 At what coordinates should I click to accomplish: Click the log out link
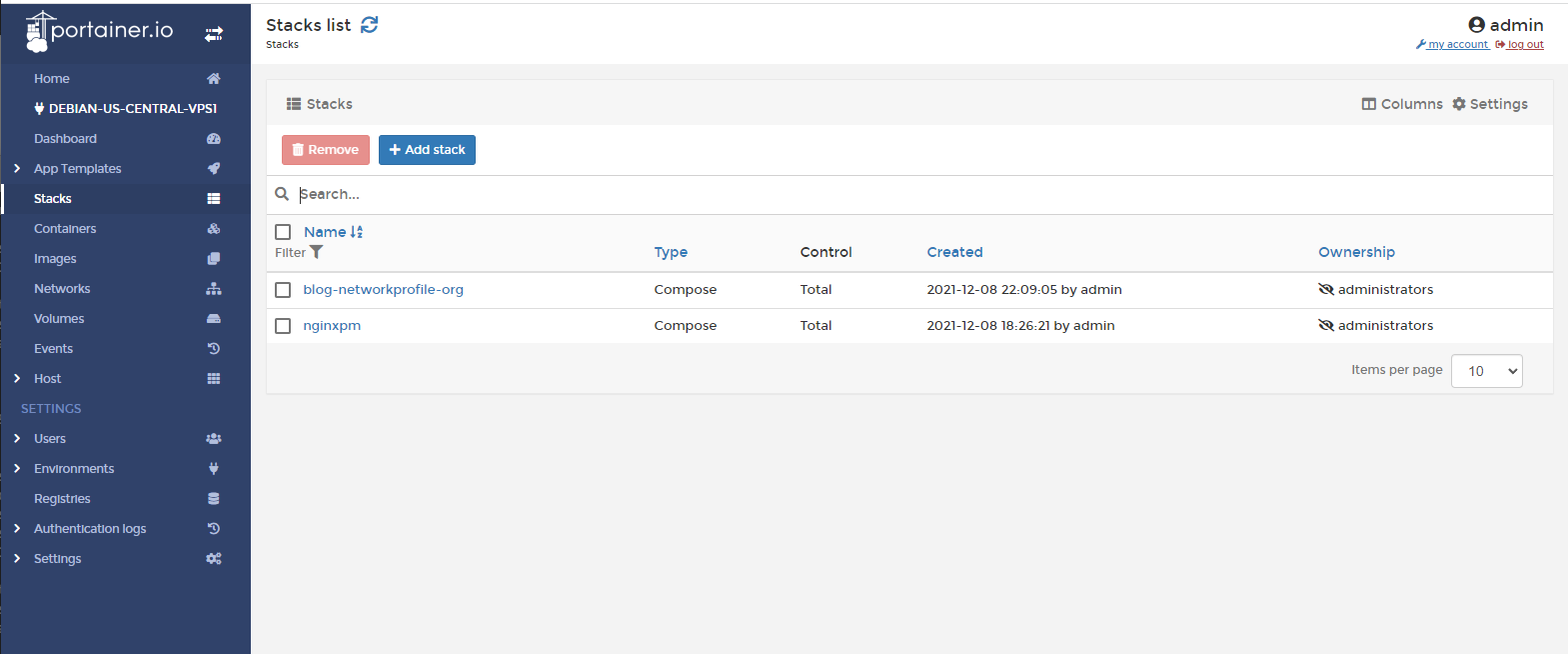(1519, 45)
